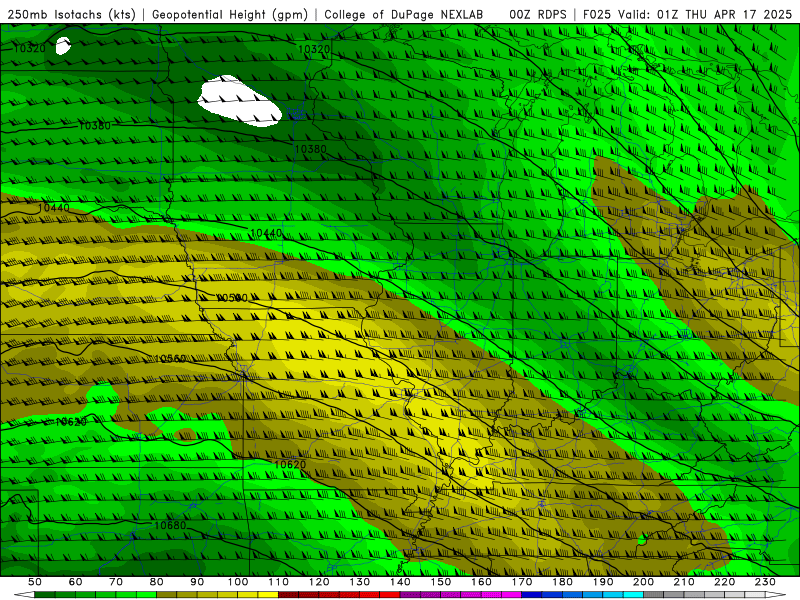
Task: Click the colorbar value 180
Action: pos(562,582)
